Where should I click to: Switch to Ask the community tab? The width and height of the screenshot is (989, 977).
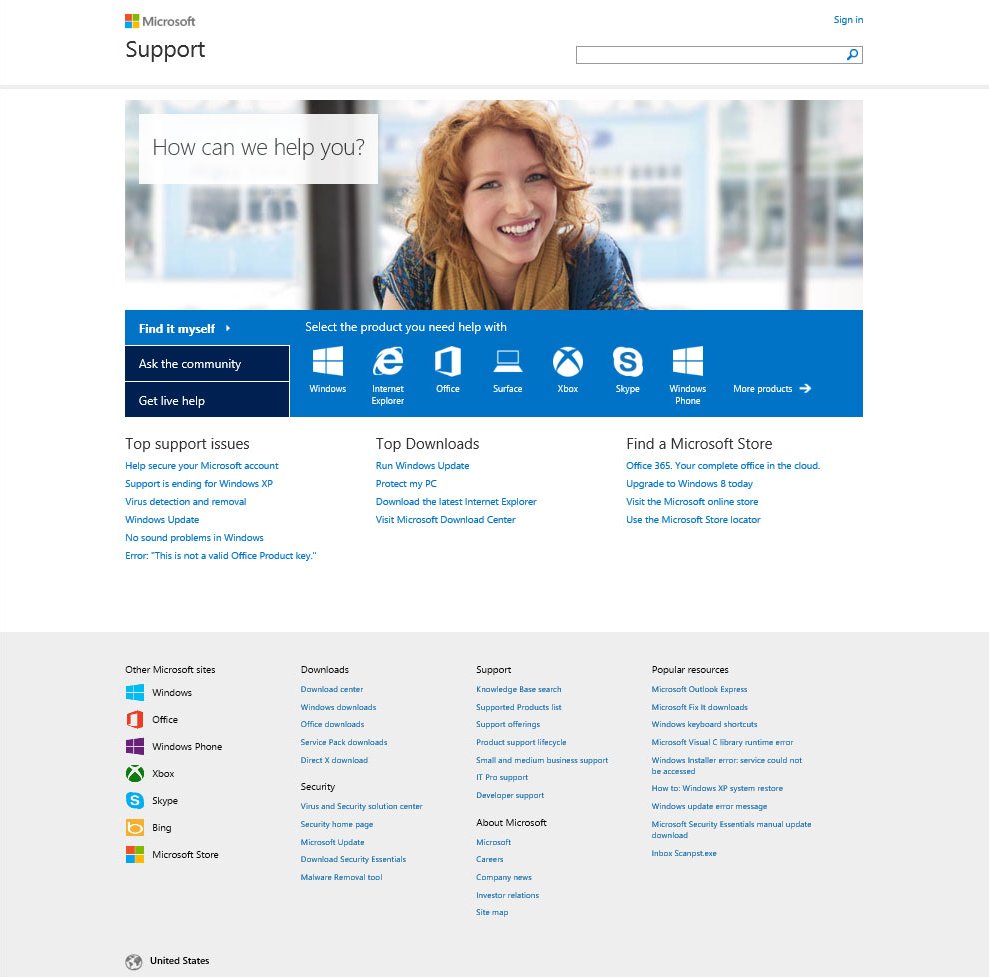tap(207, 364)
